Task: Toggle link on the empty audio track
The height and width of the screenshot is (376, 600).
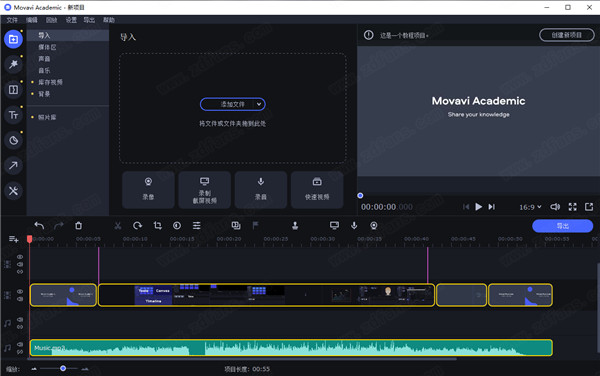Action: pyautogui.click(x=20, y=327)
